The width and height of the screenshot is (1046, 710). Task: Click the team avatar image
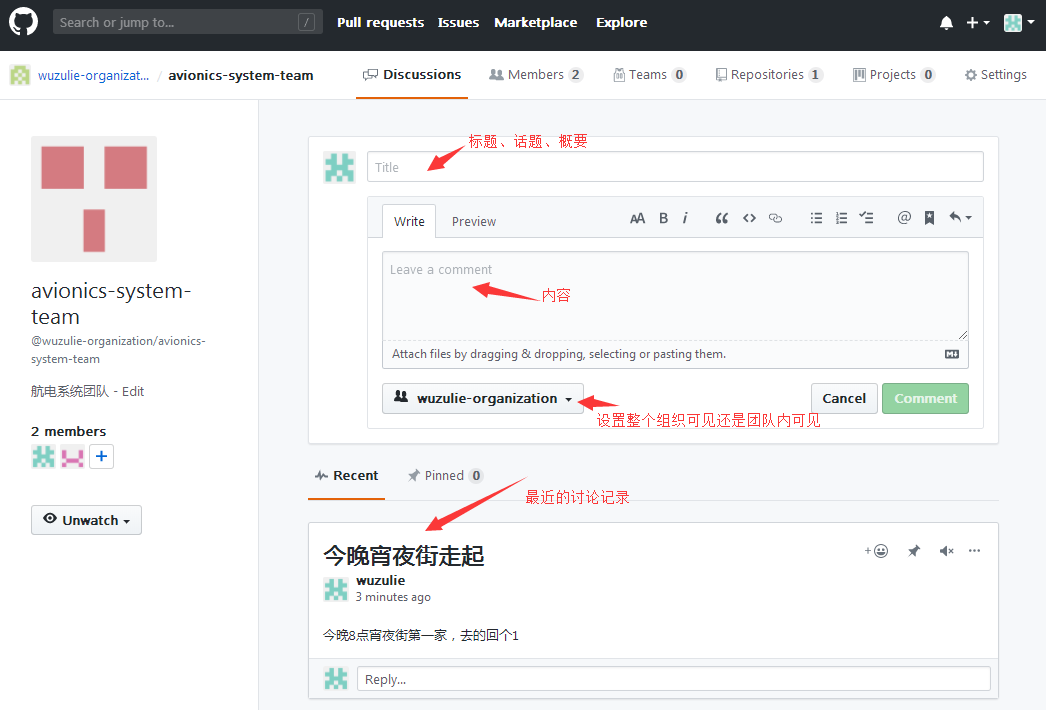tap(94, 199)
